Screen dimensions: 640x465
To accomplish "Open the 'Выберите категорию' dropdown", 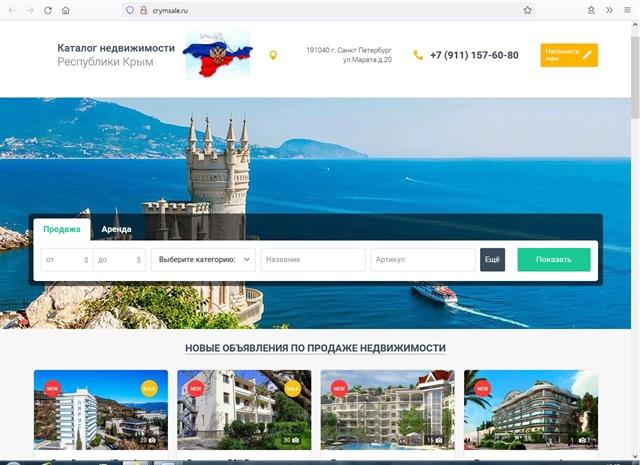I will (x=203, y=260).
